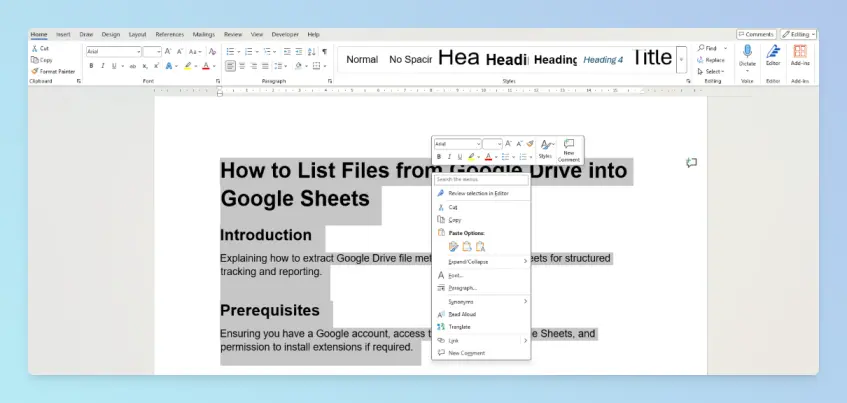Toggle Underline in the floating mini toolbar

[x=460, y=157]
